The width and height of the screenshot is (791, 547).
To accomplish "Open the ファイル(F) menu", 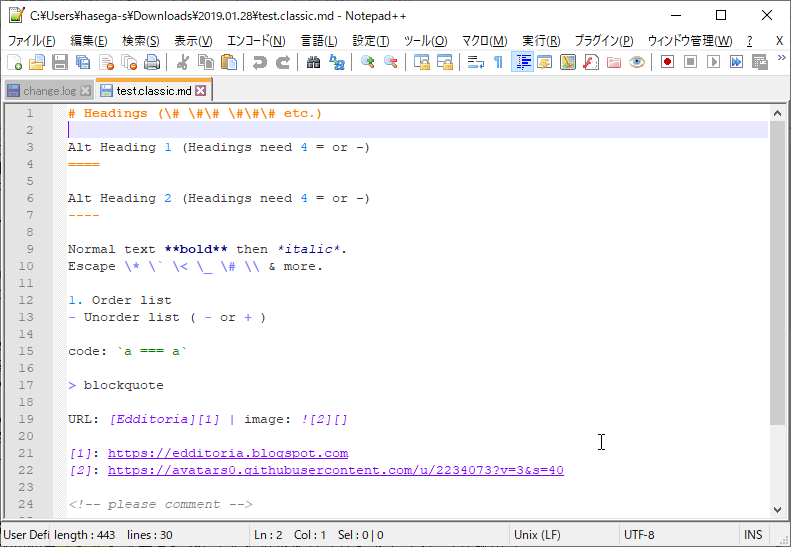I will pos(31,41).
